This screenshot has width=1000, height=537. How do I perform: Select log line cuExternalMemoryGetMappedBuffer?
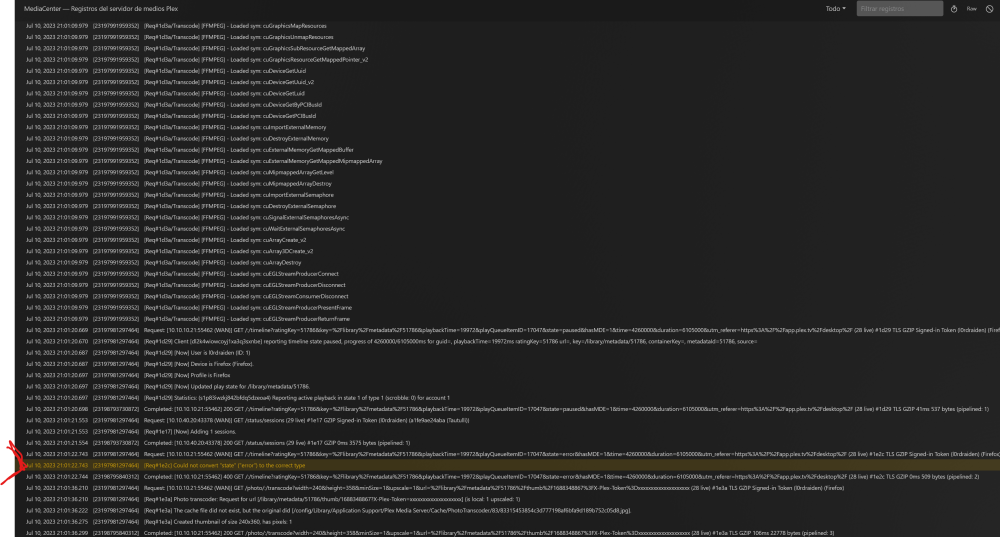point(189,150)
